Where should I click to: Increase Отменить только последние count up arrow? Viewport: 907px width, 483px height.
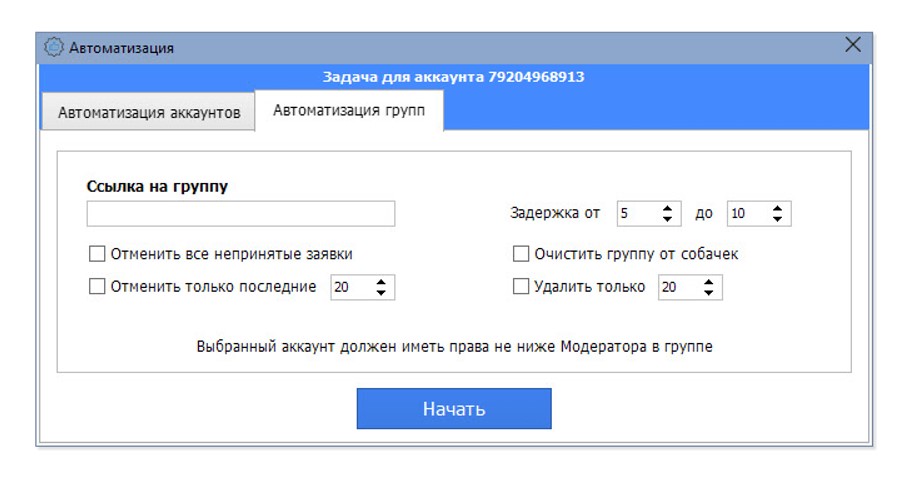(x=381, y=282)
